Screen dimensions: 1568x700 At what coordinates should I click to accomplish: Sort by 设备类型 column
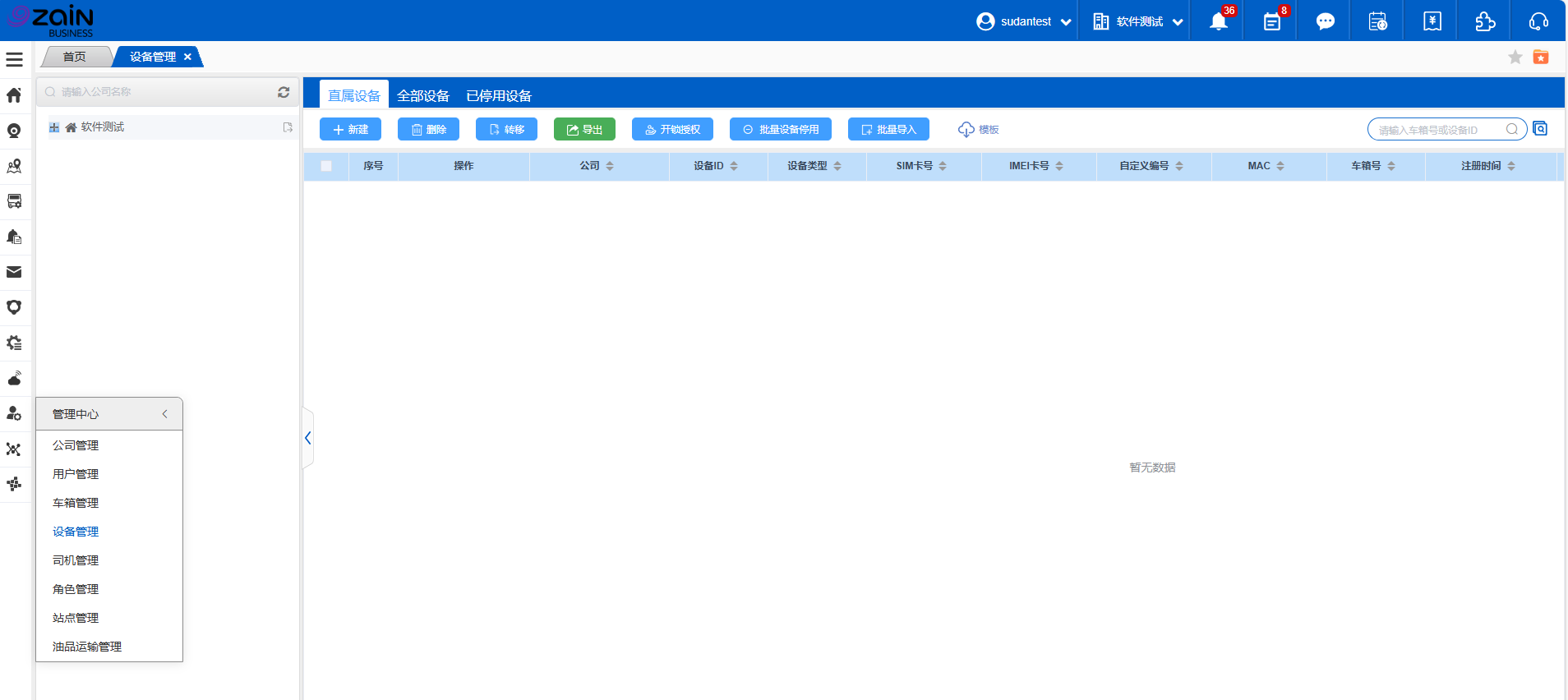click(x=837, y=166)
